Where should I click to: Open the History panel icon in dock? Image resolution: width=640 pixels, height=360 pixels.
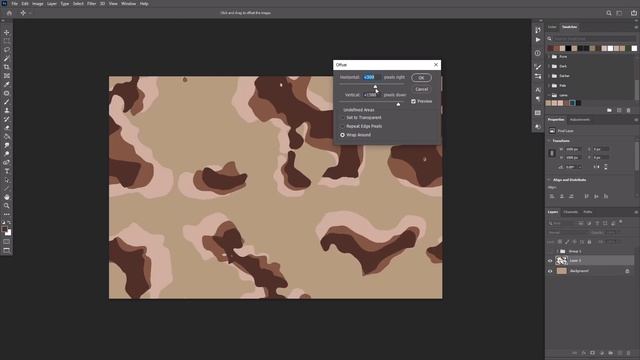538,30
